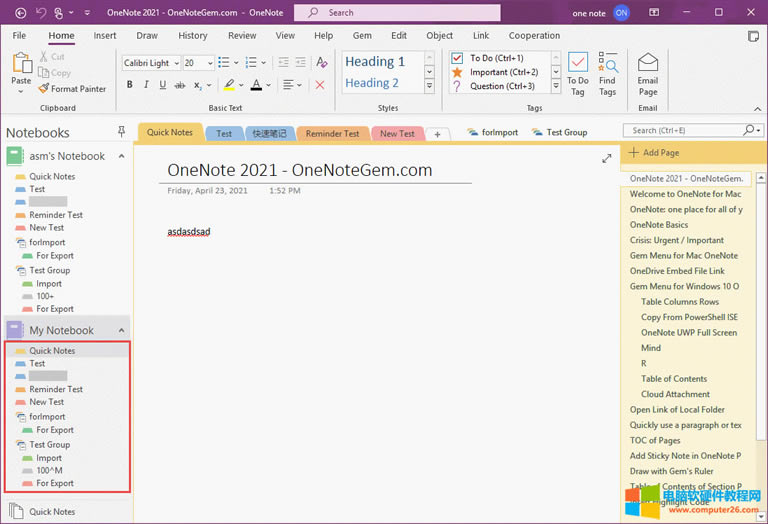Switch to the Reminder Test section tab
The image size is (768, 524).
click(331, 133)
